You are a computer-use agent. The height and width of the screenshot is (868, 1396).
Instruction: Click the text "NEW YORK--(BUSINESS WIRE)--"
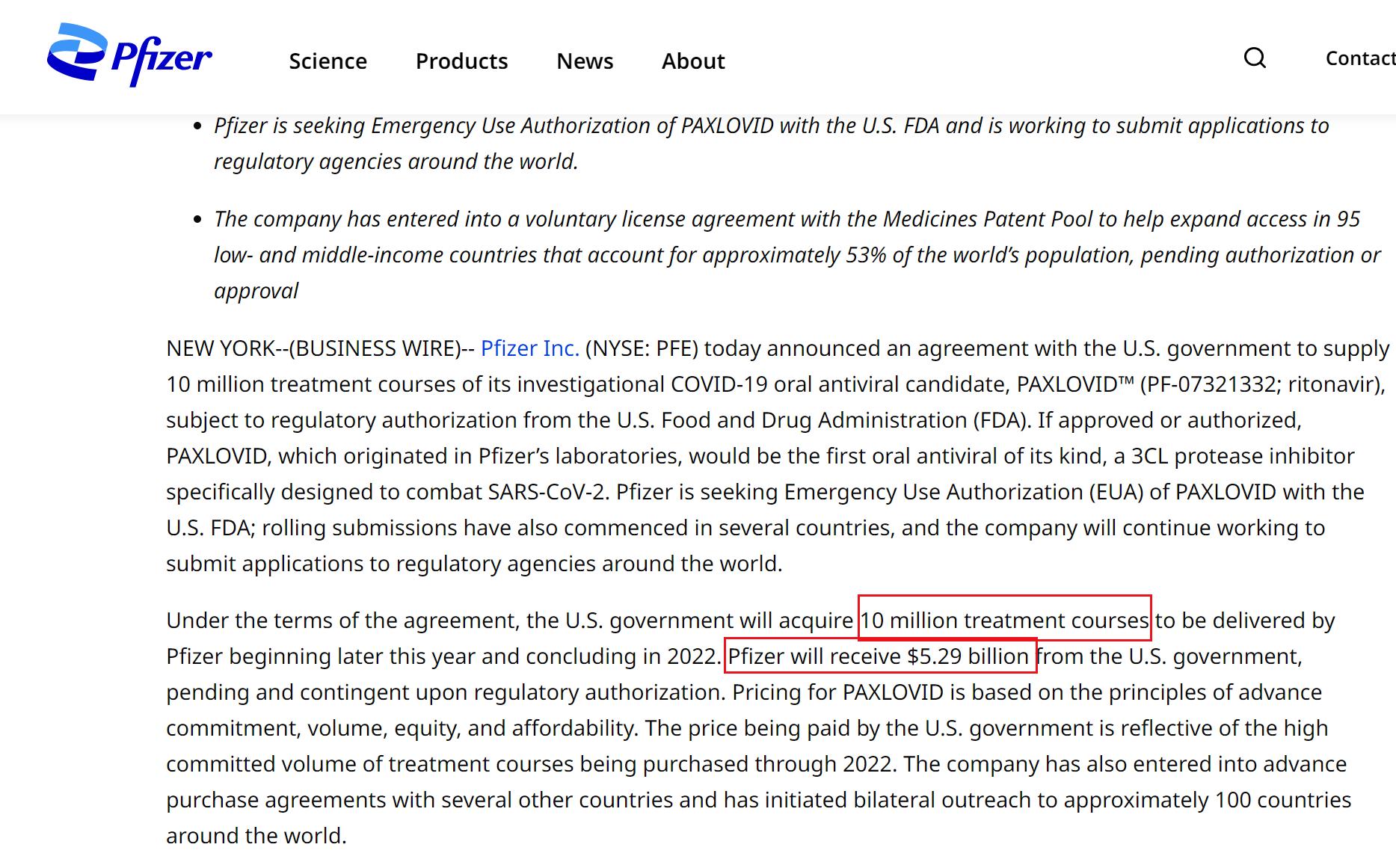(320, 348)
